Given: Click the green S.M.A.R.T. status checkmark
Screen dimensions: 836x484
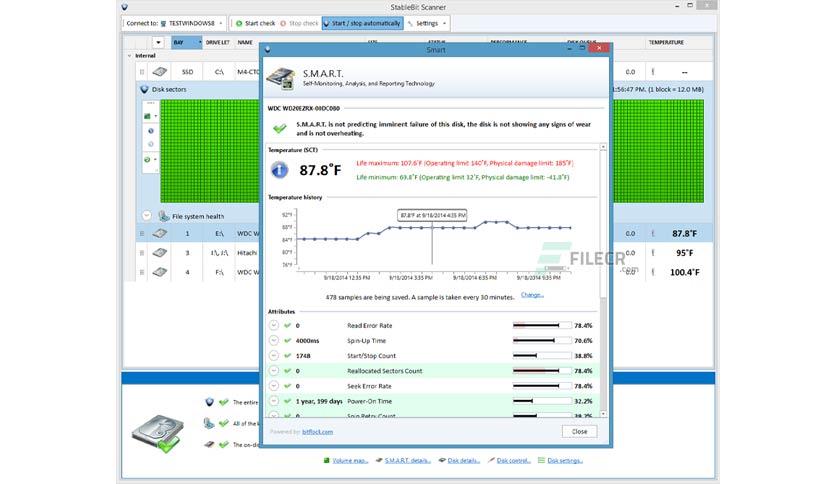Looking at the screenshot, I should [280, 128].
